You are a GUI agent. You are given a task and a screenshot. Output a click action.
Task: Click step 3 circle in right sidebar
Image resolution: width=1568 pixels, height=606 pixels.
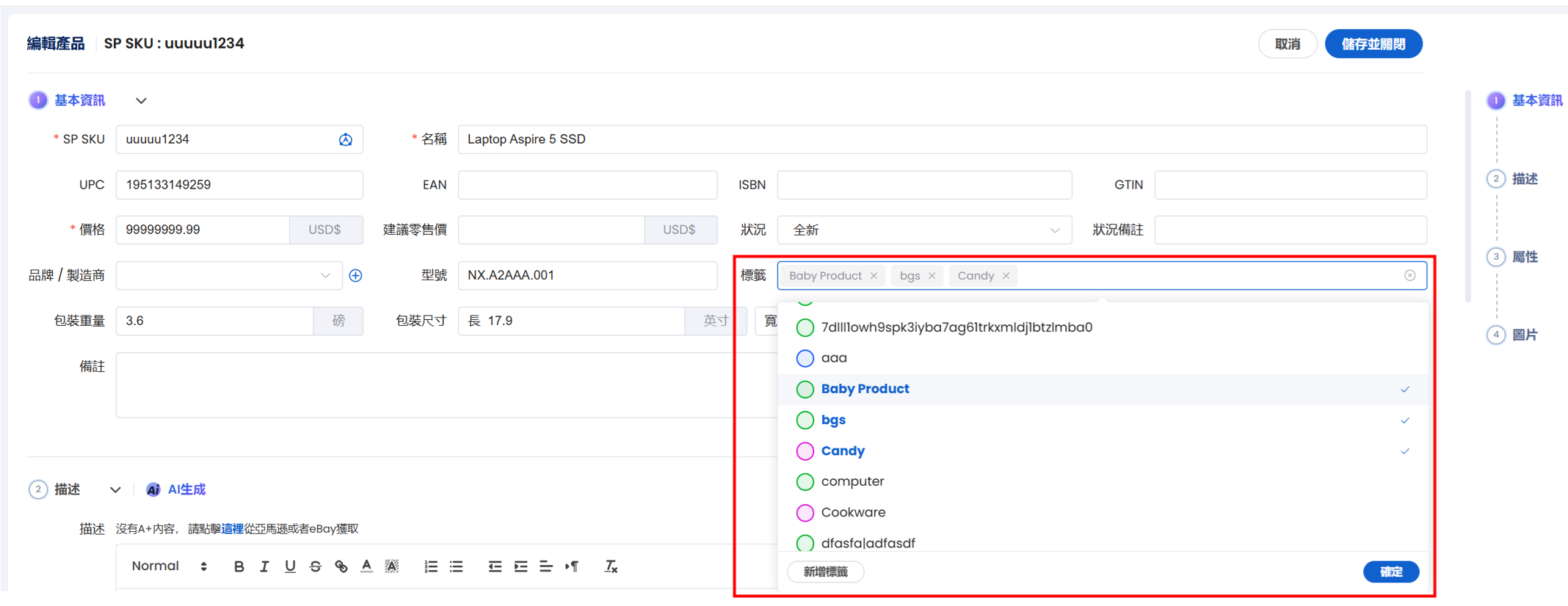[1495, 257]
